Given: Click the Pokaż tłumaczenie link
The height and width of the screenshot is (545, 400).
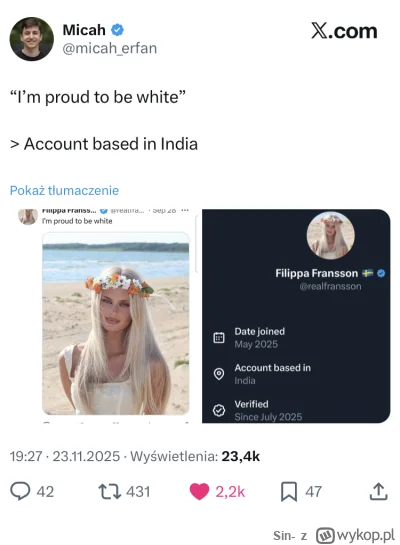Looking at the screenshot, I should [x=64, y=190].
